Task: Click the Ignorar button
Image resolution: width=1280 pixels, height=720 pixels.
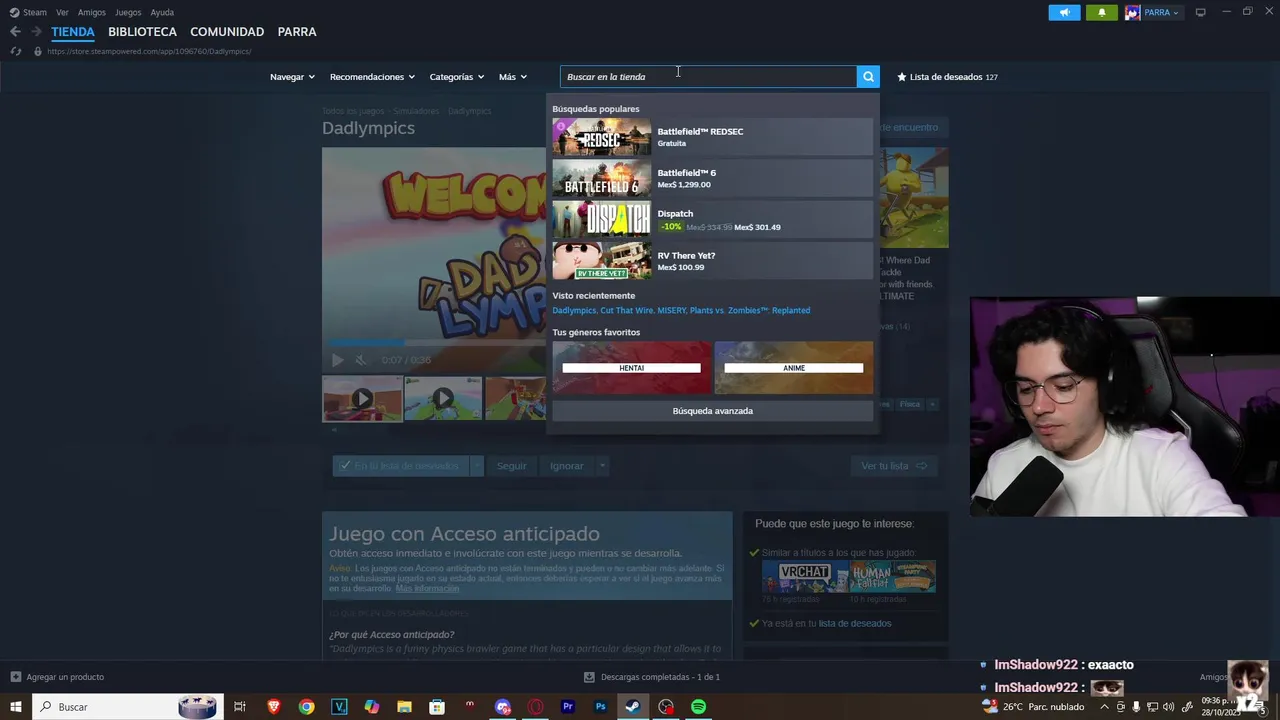Action: pyautogui.click(x=566, y=466)
